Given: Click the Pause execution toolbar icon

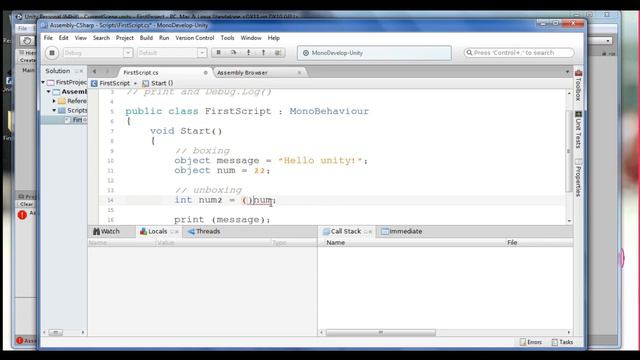Looking at the screenshot, I should coord(218,52).
